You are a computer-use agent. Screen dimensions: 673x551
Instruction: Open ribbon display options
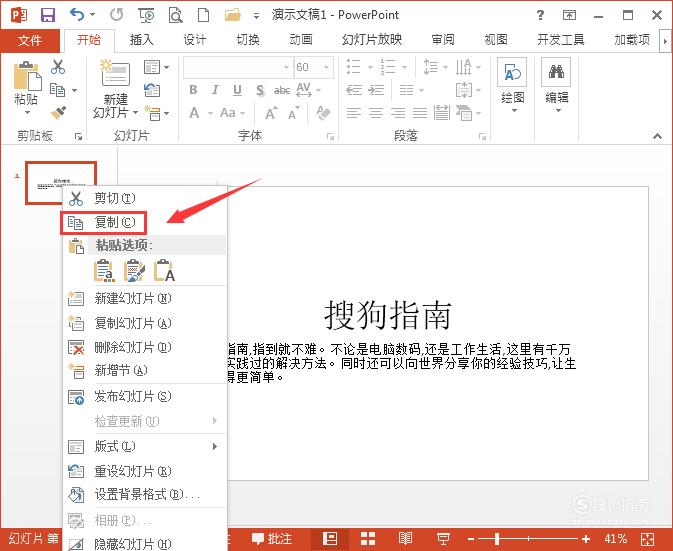pos(570,15)
